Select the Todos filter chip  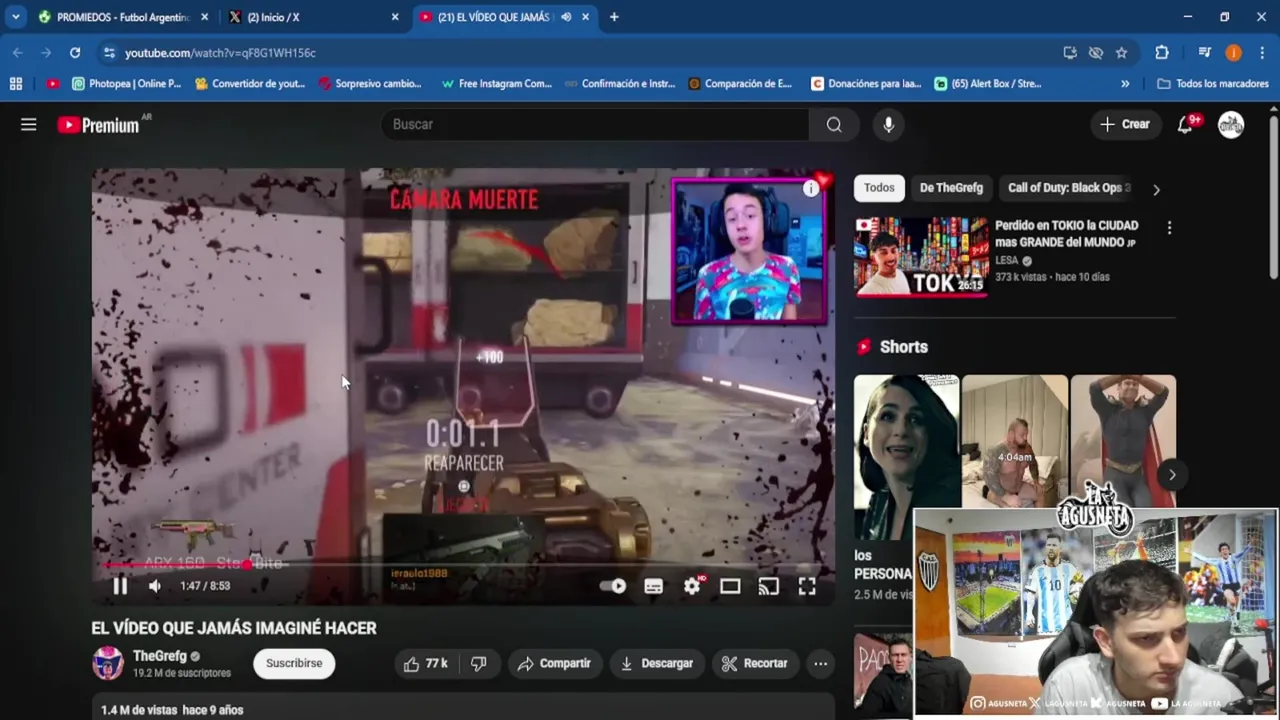coord(879,188)
